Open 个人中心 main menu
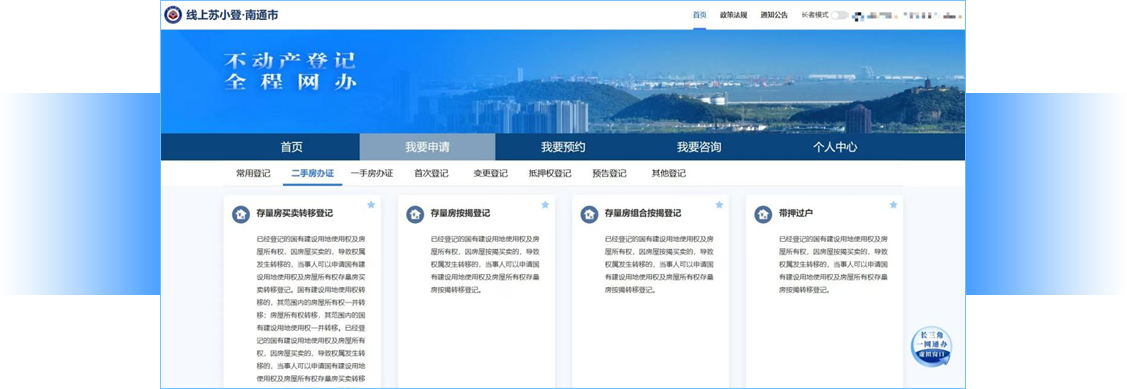 pyautogui.click(x=834, y=147)
